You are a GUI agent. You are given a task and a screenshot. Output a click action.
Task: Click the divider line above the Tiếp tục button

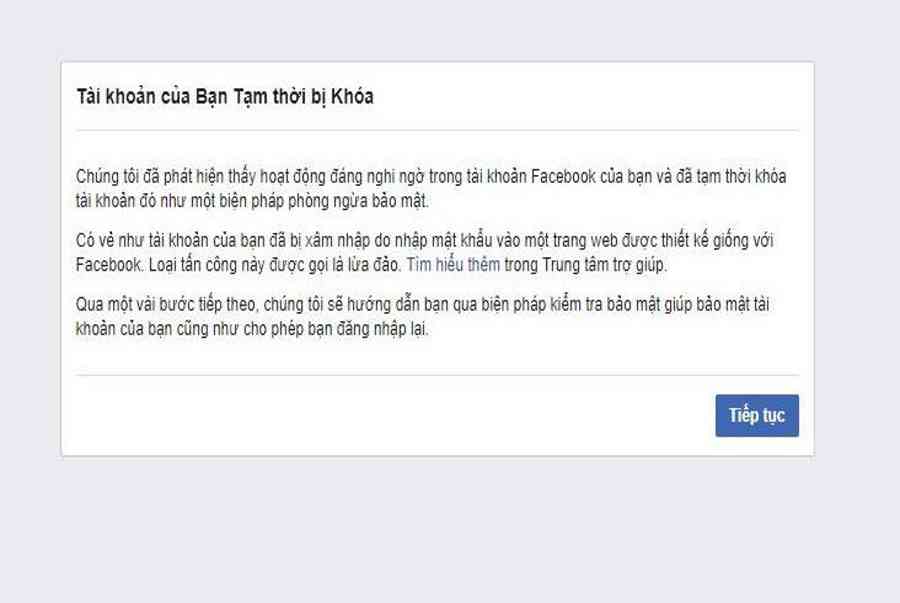437,376
